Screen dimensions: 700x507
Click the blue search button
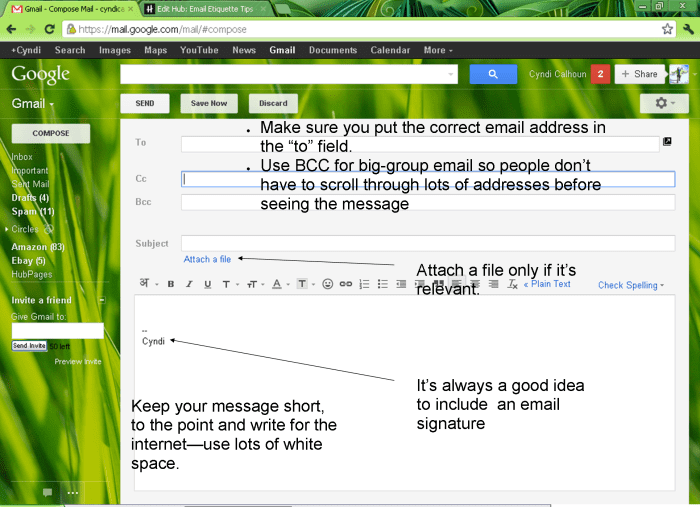(490, 74)
